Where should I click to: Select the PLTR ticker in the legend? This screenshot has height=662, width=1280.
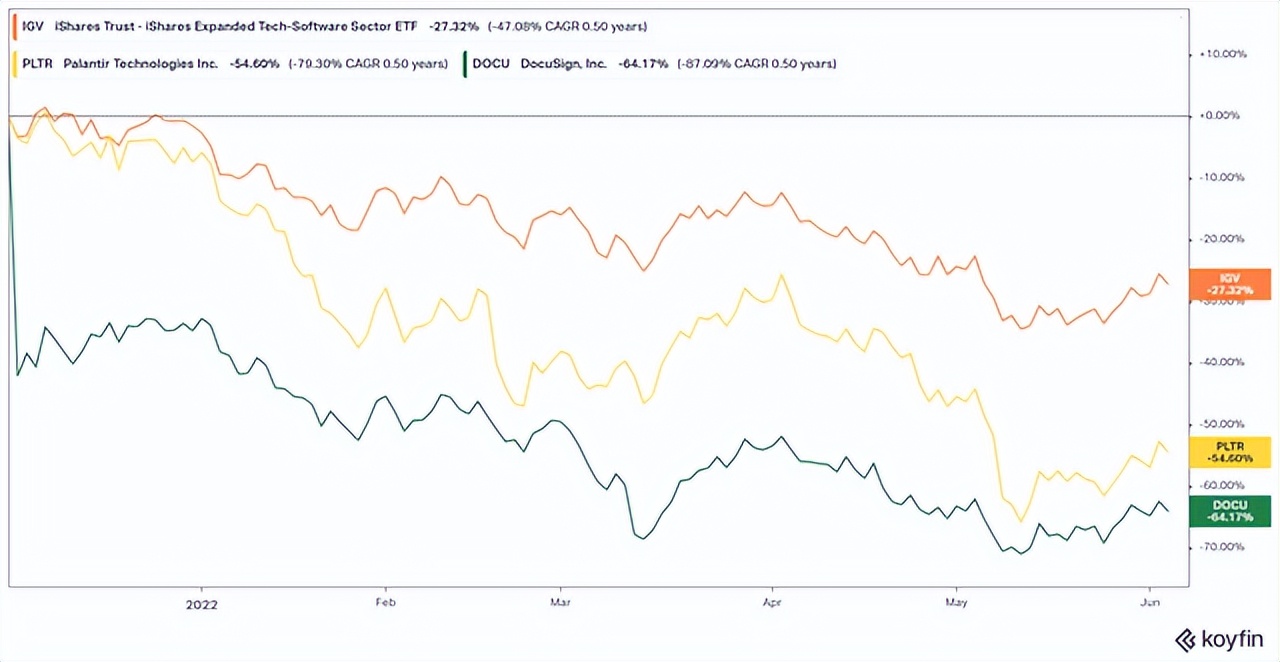click(x=36, y=64)
